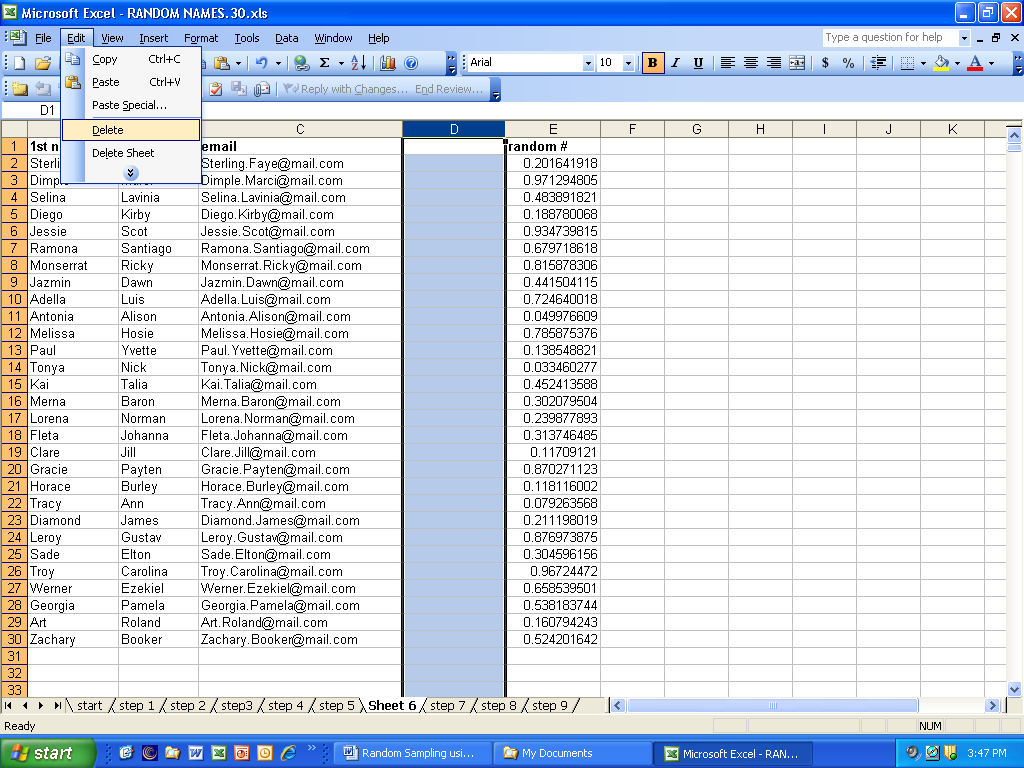Image resolution: width=1024 pixels, height=768 pixels.
Task: Switch to the step 7 sheet tab
Action: tap(447, 705)
